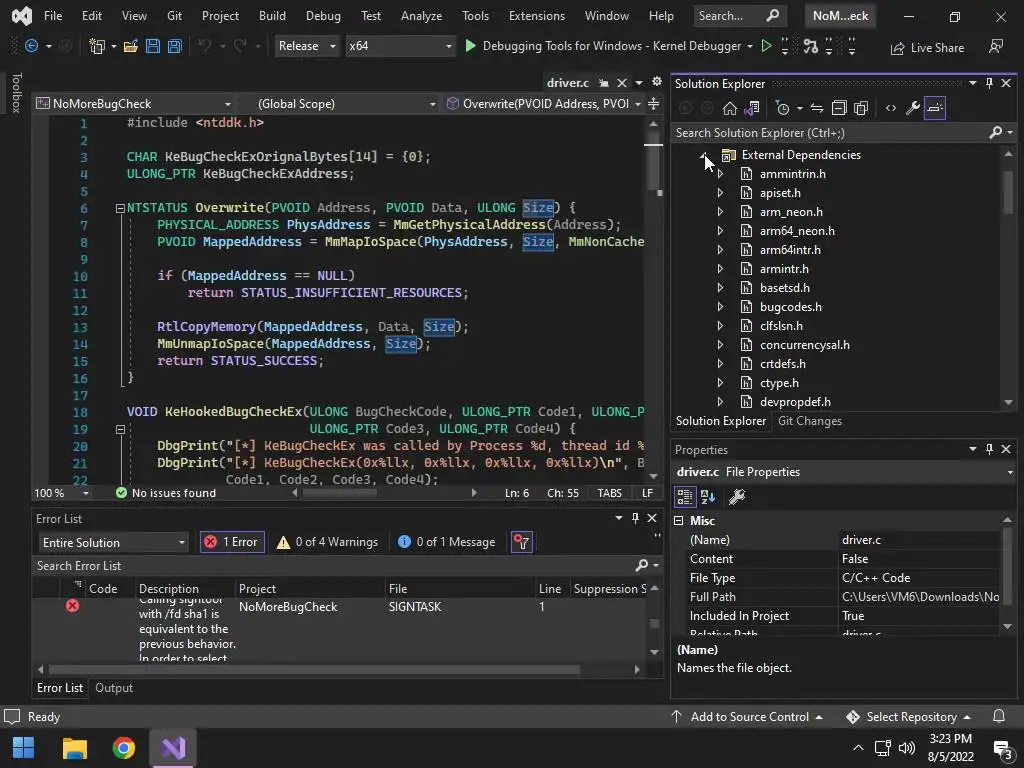Click the Property Pages wrench icon in Properties

tap(737, 497)
